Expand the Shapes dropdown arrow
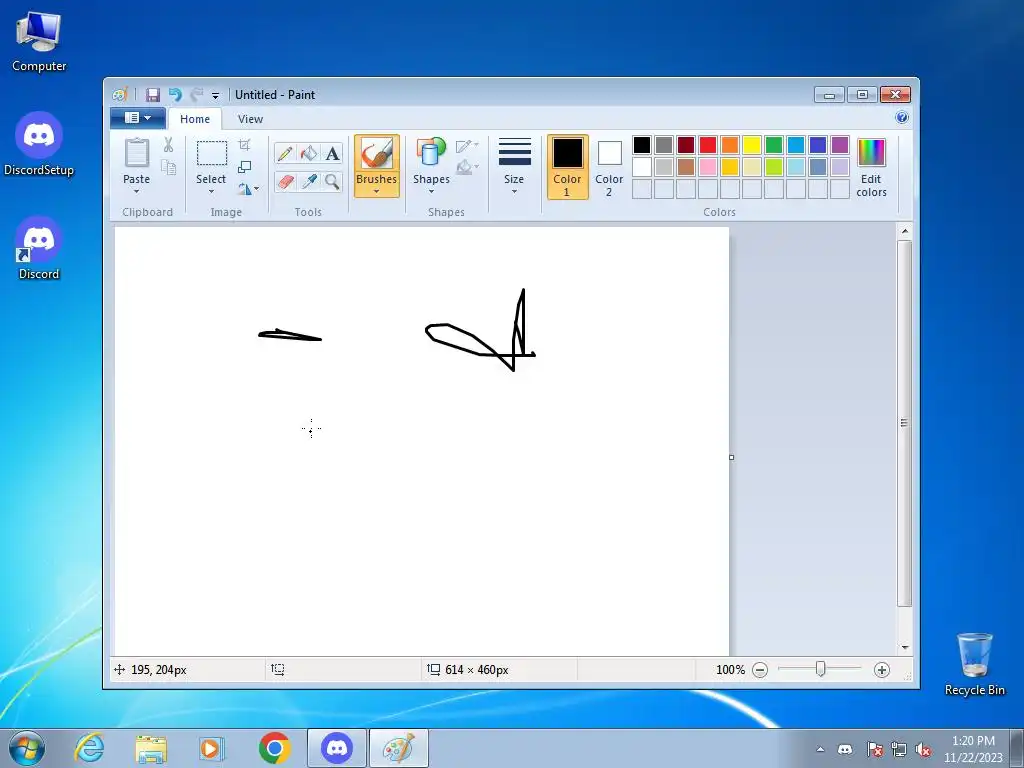Viewport: 1024px width, 768px height. tap(431, 191)
